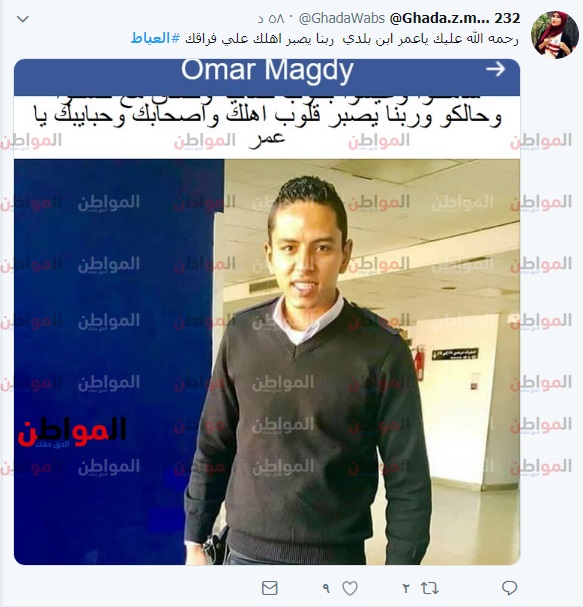Click the arrow icon in the Omar Magdy header
583x607 pixels.
tap(496, 69)
